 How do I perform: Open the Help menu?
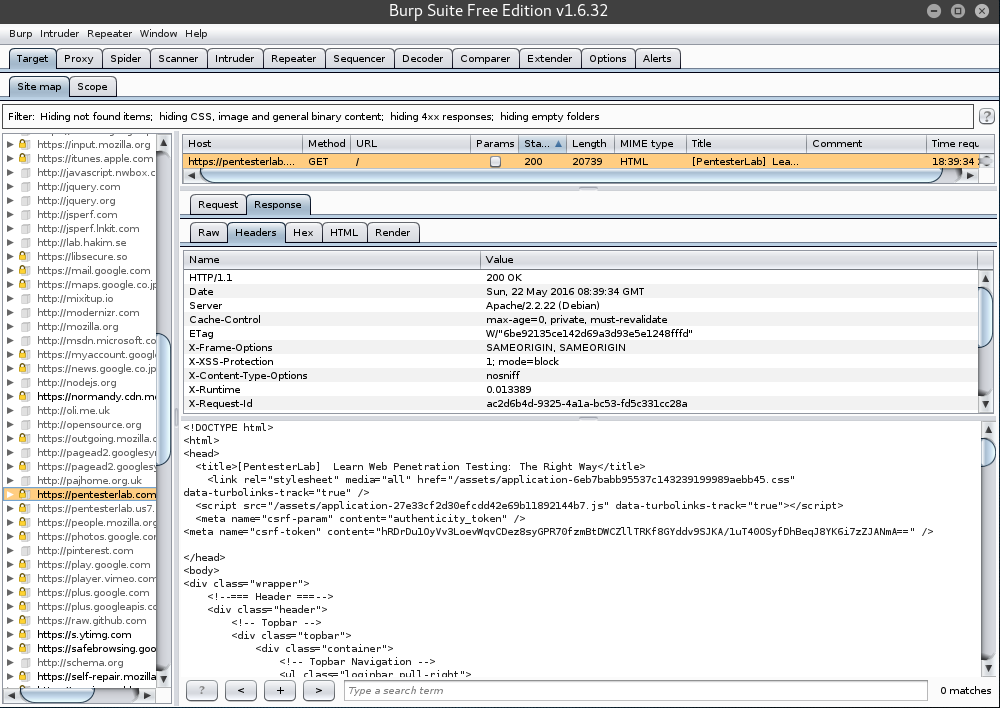coord(196,34)
